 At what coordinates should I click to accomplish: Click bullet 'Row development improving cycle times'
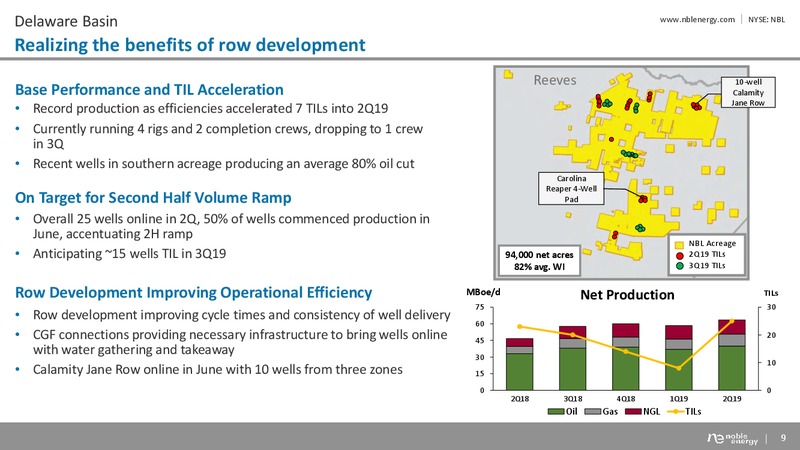241,315
